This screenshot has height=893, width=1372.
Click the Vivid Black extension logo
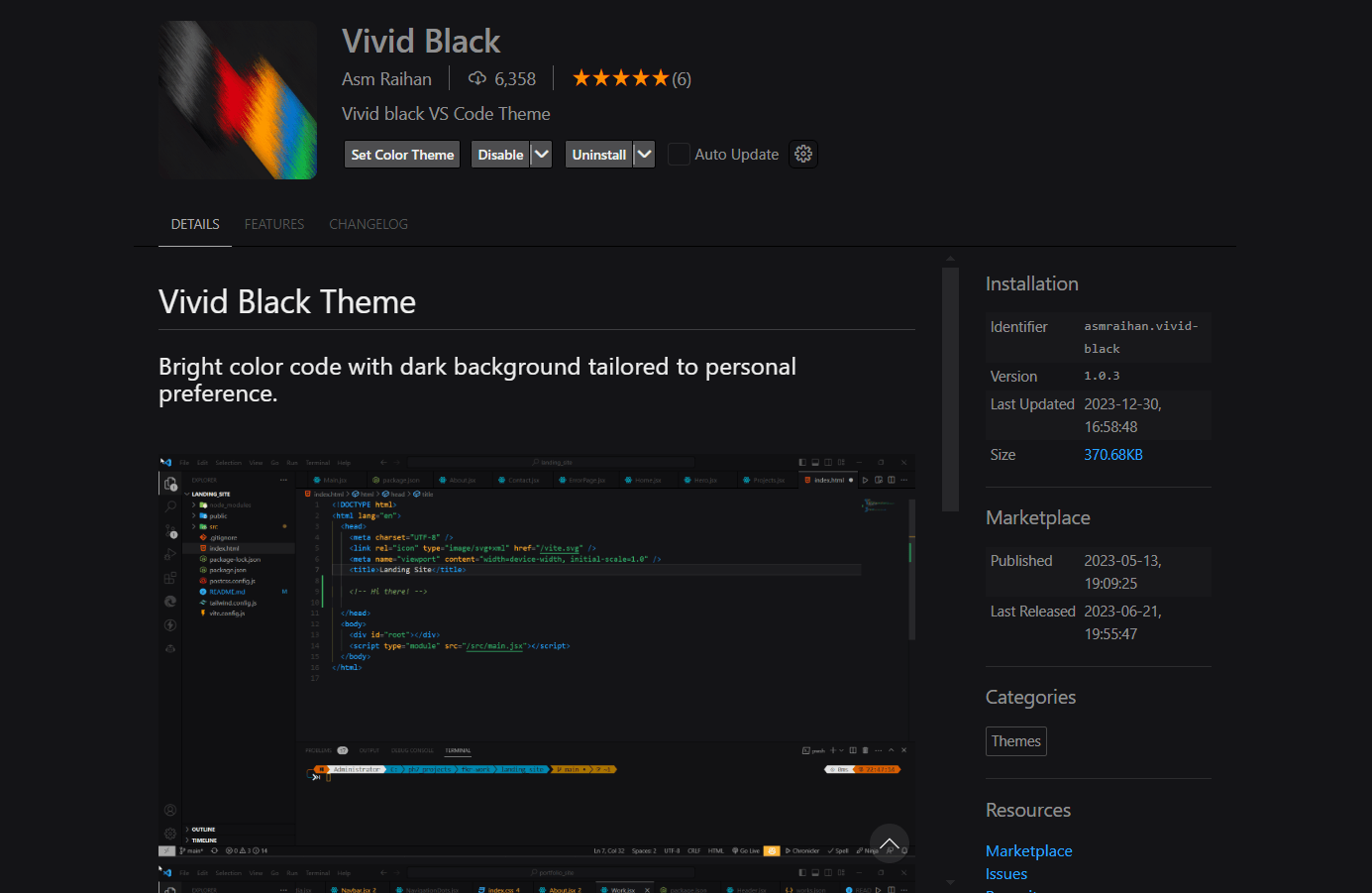pyautogui.click(x=238, y=100)
